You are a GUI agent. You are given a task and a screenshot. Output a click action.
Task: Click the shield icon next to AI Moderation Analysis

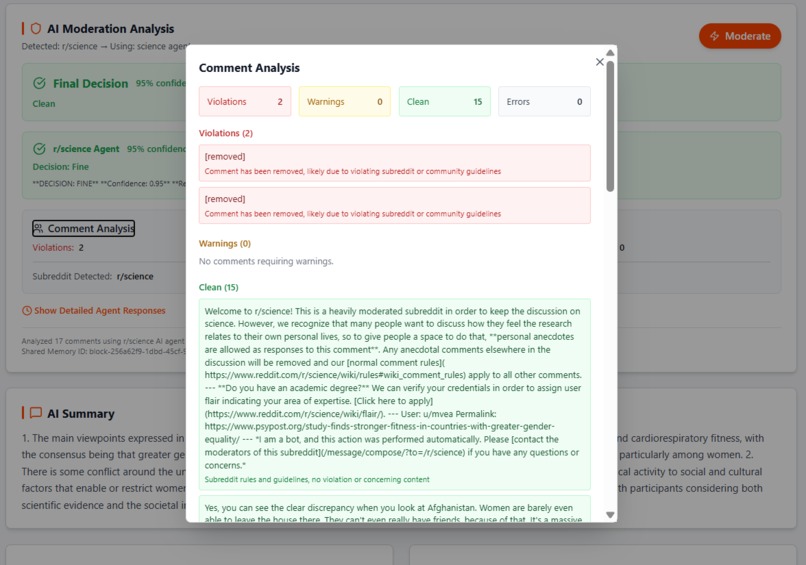(x=35, y=28)
